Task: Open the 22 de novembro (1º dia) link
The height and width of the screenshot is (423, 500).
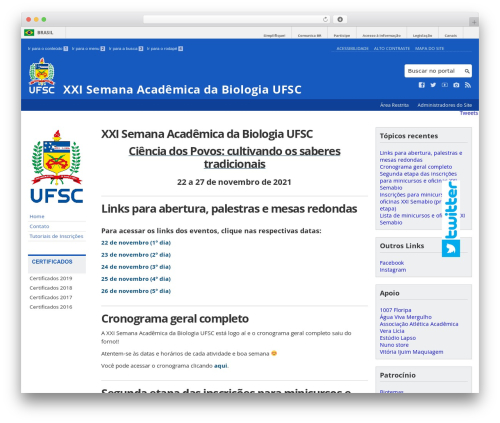Action: [x=136, y=243]
